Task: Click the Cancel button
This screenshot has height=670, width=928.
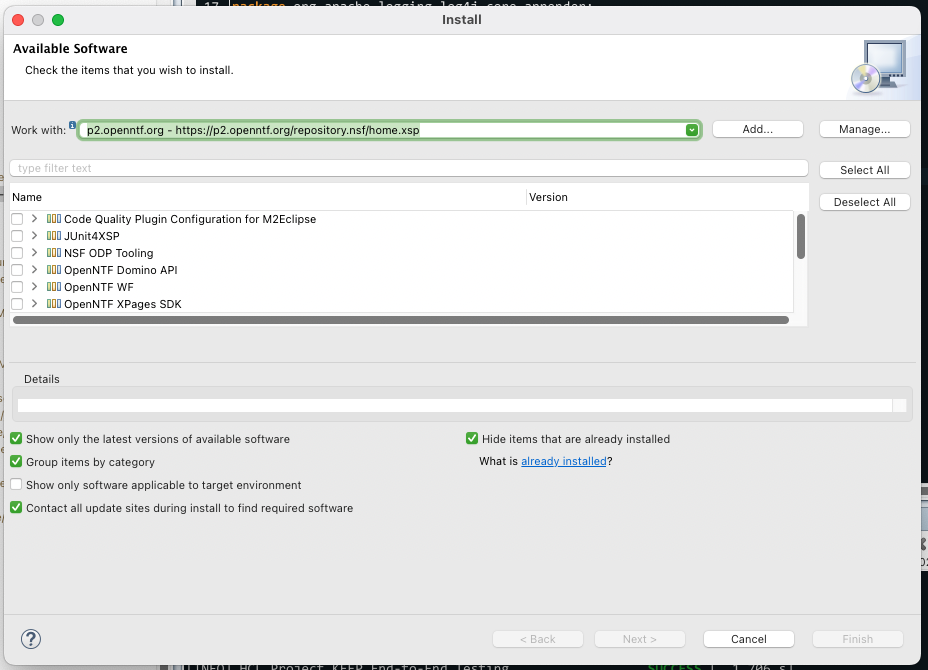Action: 749,639
